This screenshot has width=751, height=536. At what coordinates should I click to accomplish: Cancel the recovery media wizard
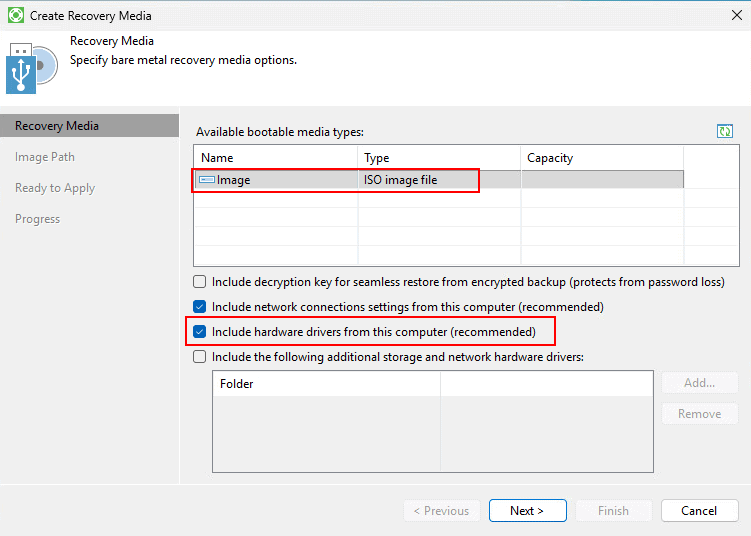(699, 511)
